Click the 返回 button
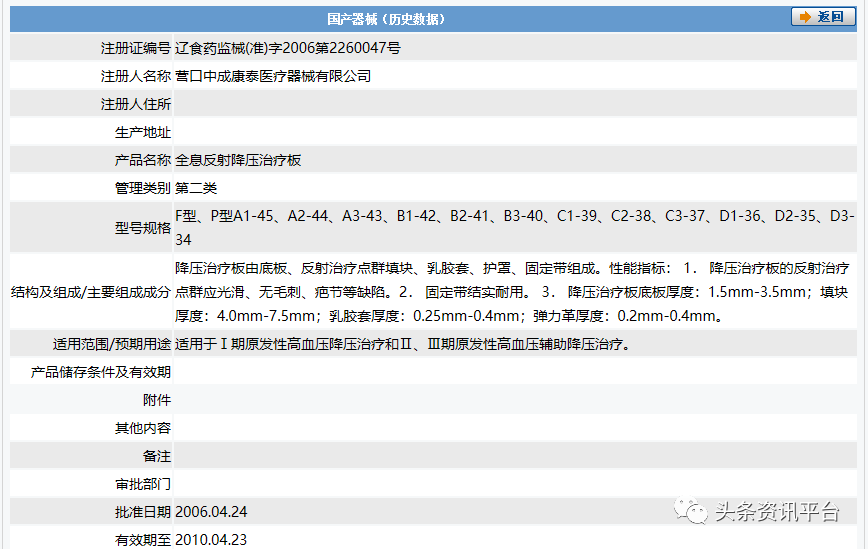Image resolution: width=868 pixels, height=549 pixels. point(819,17)
